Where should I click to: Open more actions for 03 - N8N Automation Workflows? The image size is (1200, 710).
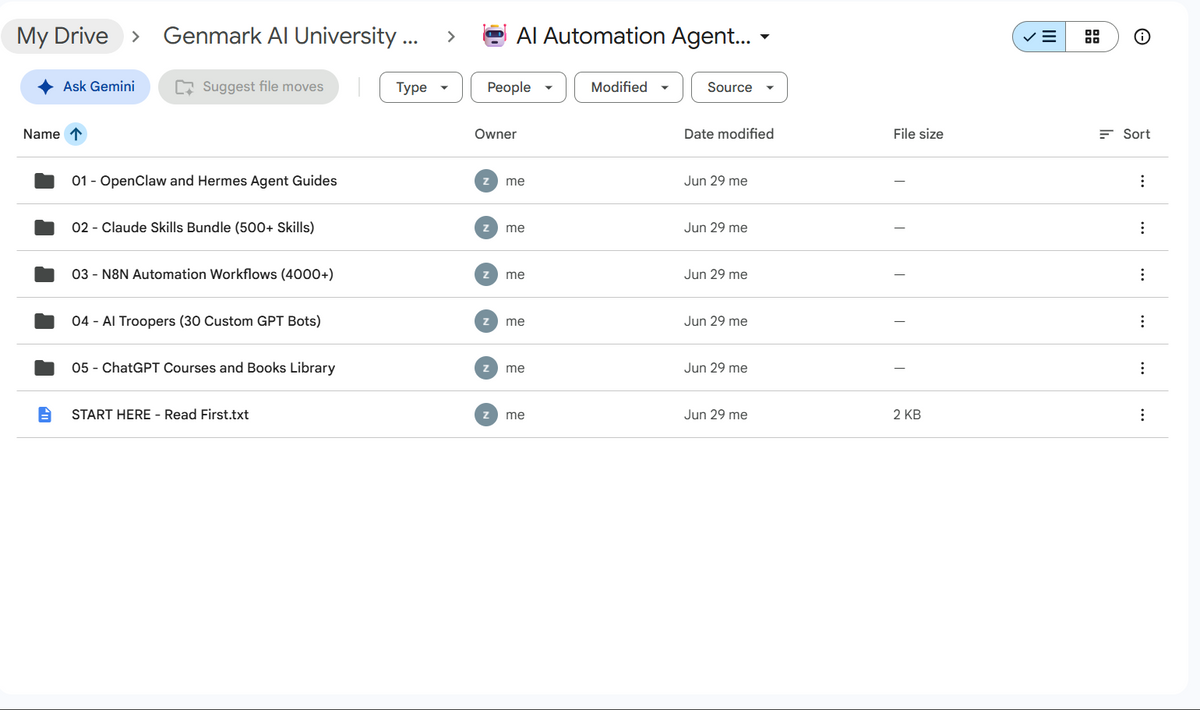pyautogui.click(x=1142, y=274)
